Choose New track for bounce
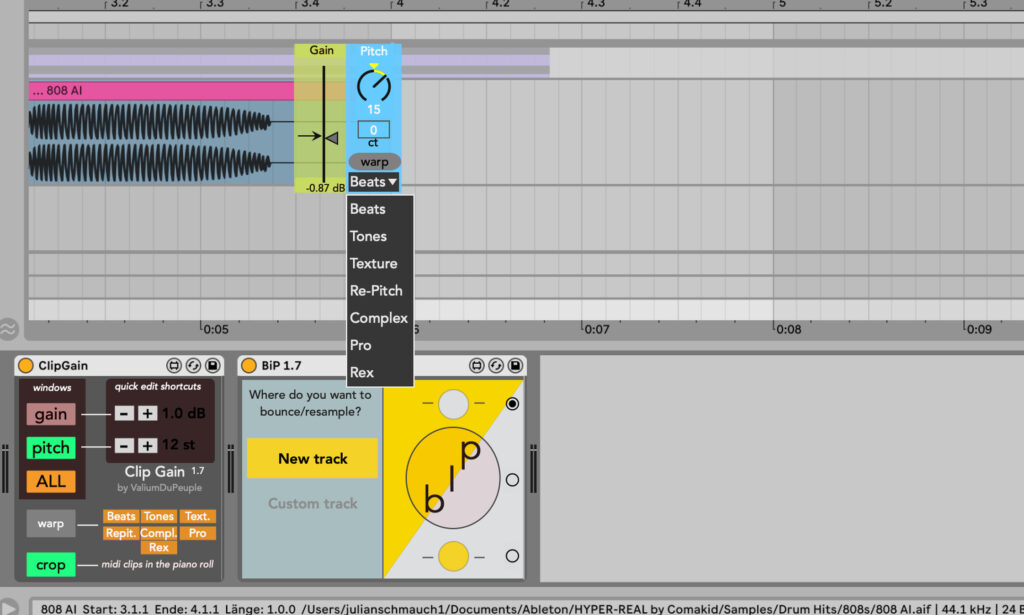Image resolution: width=1024 pixels, height=615 pixels. (x=312, y=458)
